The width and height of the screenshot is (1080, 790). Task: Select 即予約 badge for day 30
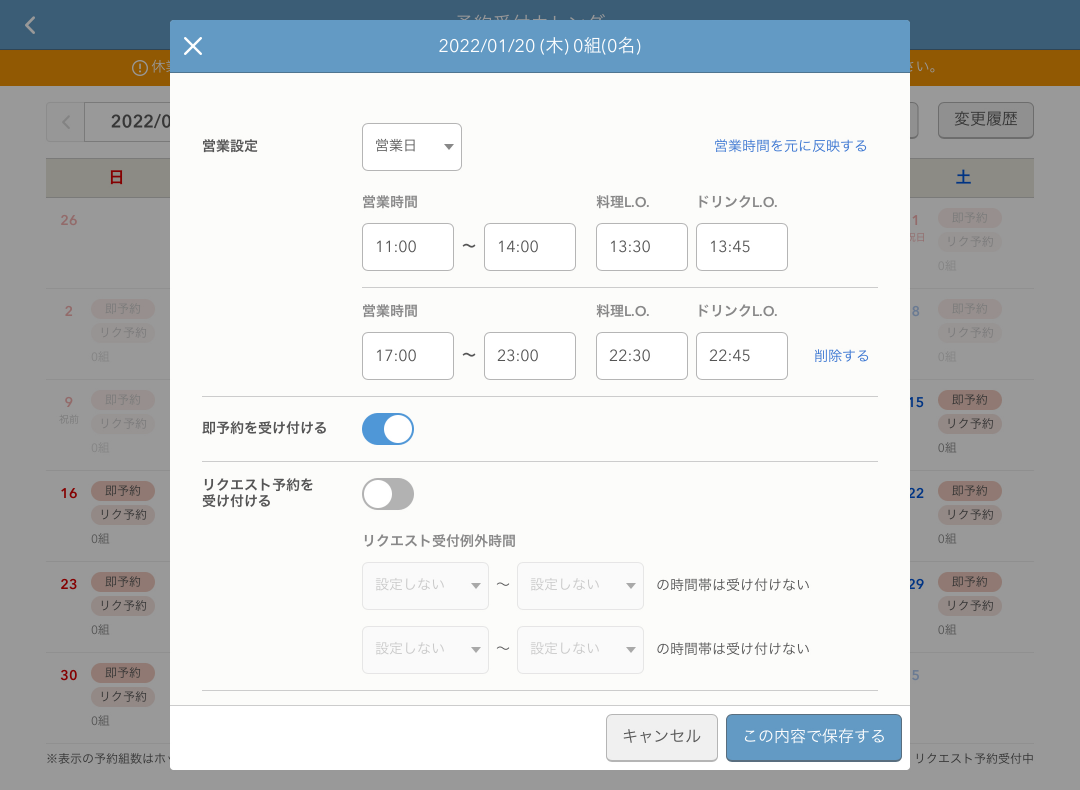click(123, 673)
